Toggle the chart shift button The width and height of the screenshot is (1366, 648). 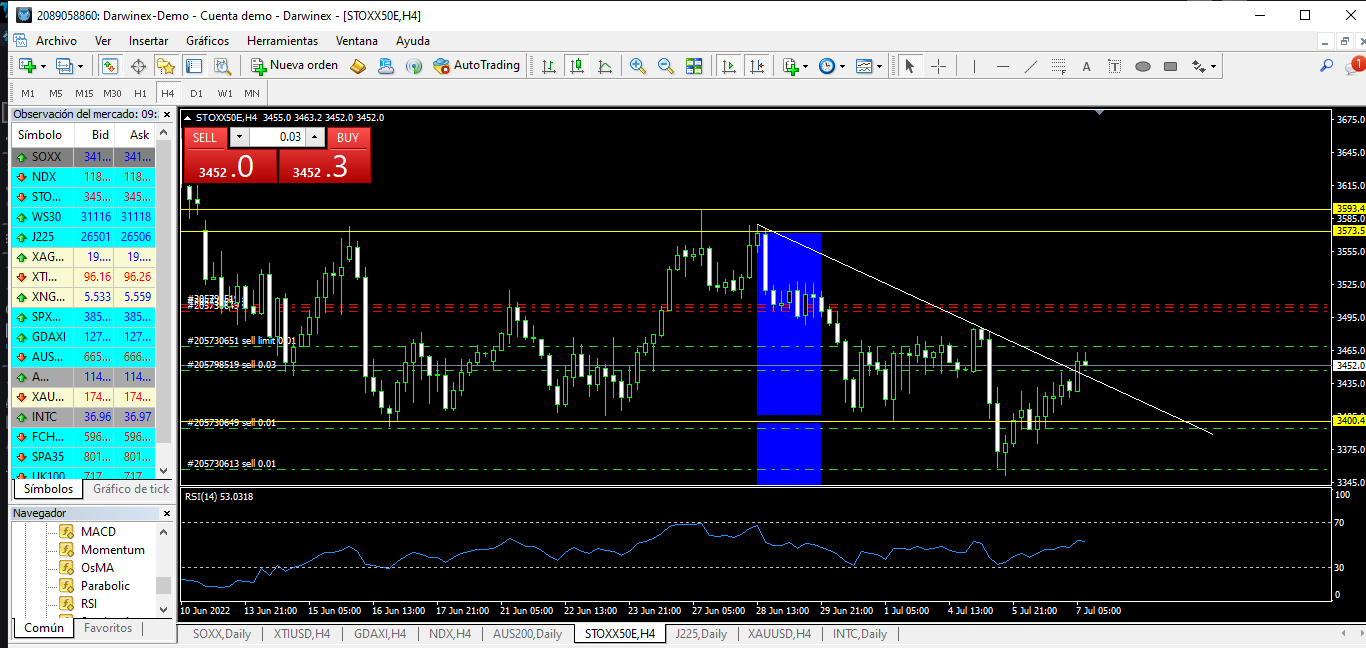[757, 66]
